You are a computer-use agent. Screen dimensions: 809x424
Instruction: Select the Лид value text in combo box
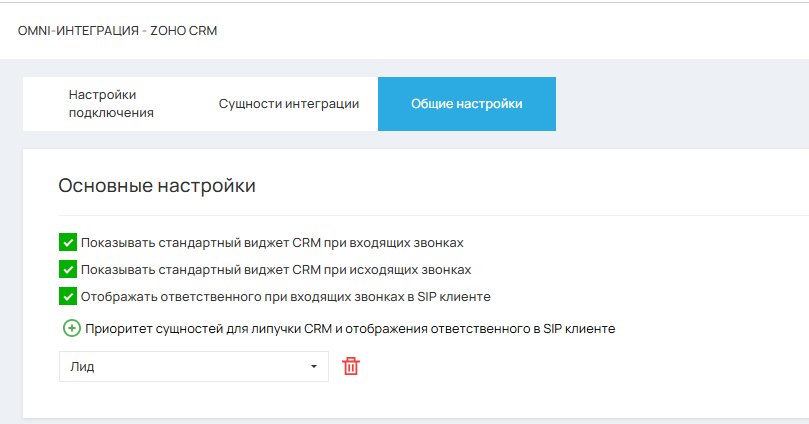pos(82,367)
